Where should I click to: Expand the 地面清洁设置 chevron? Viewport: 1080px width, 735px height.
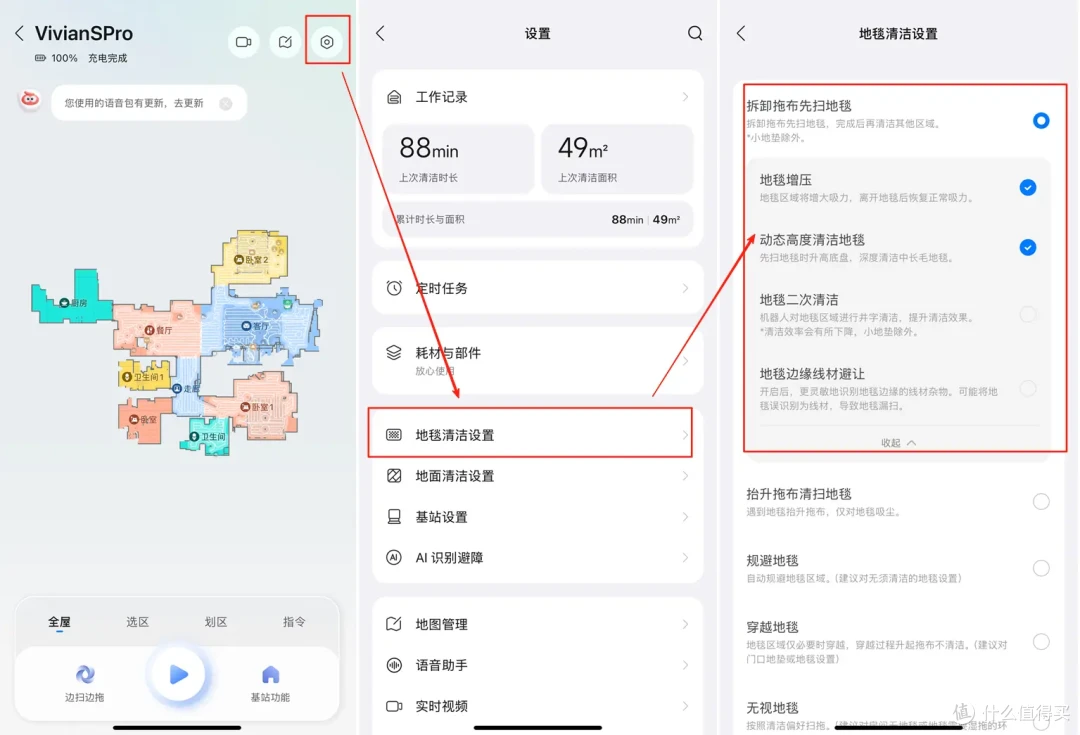685,476
